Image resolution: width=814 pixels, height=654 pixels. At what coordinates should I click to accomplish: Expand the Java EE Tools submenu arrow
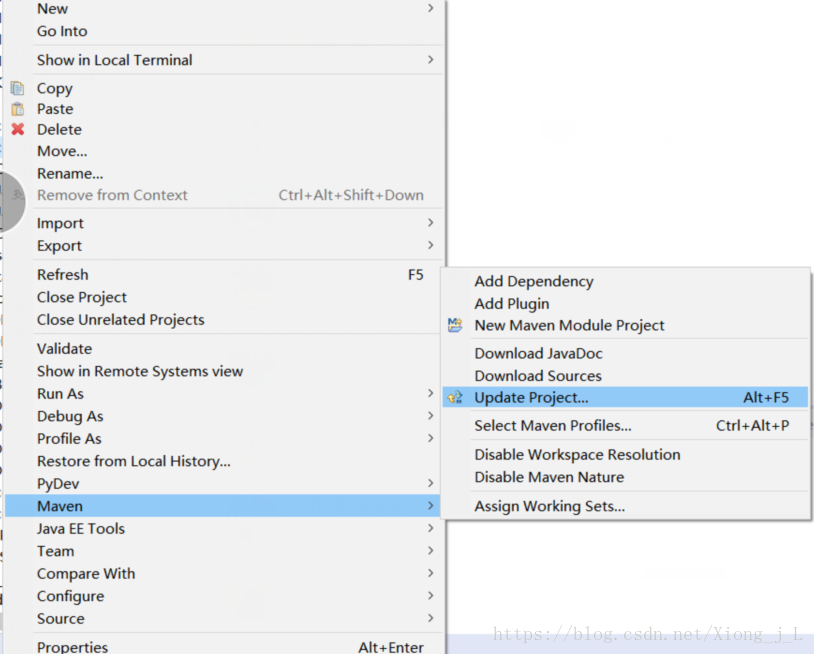click(430, 528)
